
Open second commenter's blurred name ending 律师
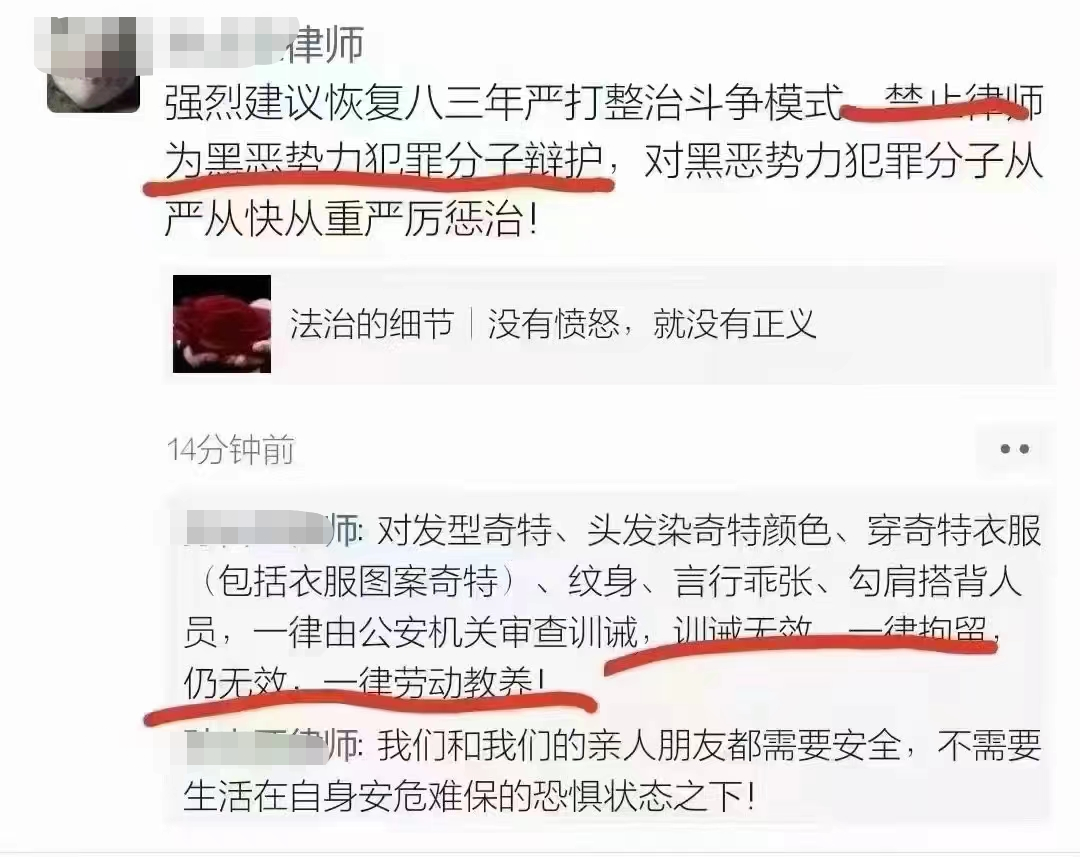(x=271, y=745)
